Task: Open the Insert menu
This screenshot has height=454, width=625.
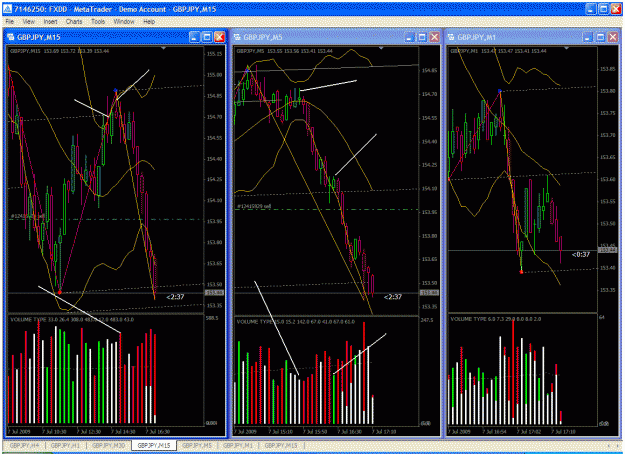Action: pos(50,22)
